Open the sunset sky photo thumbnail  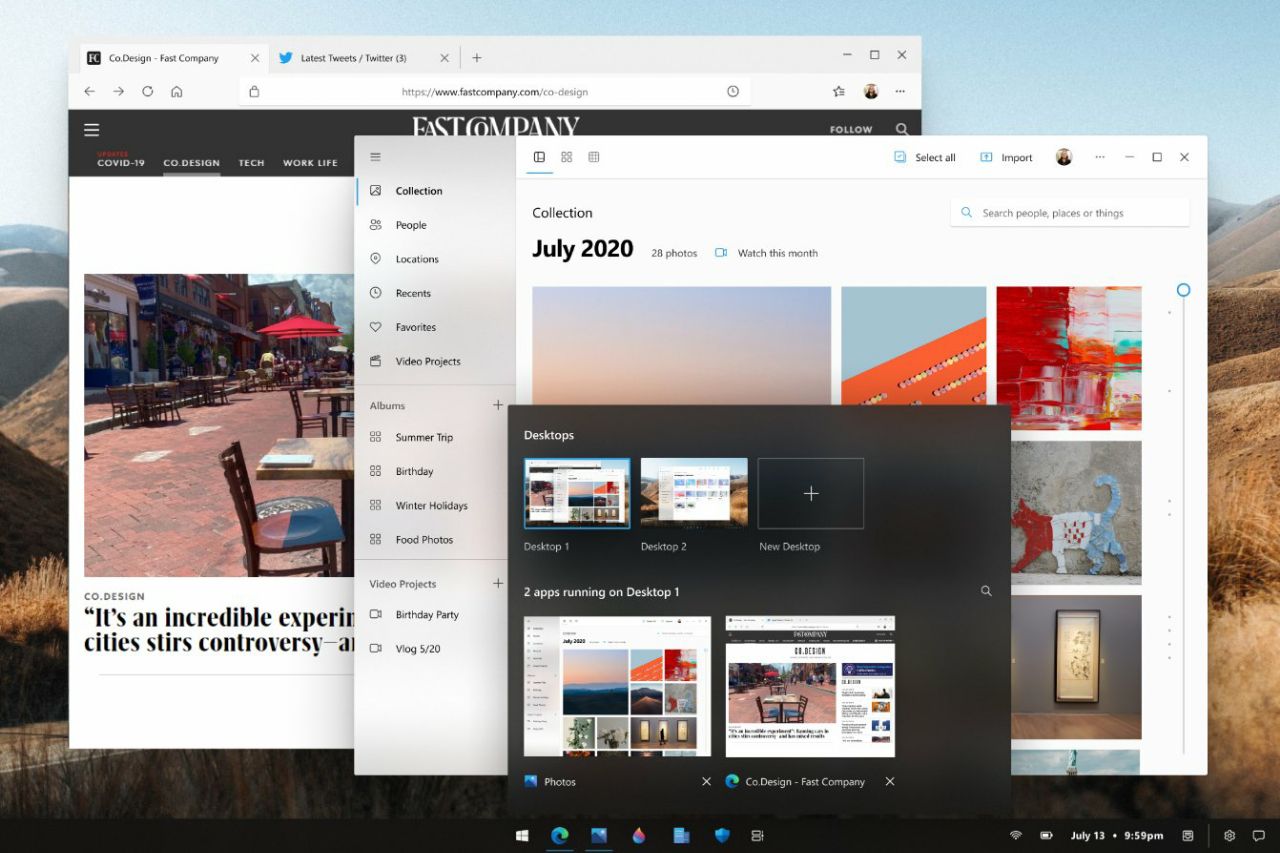tap(681, 346)
